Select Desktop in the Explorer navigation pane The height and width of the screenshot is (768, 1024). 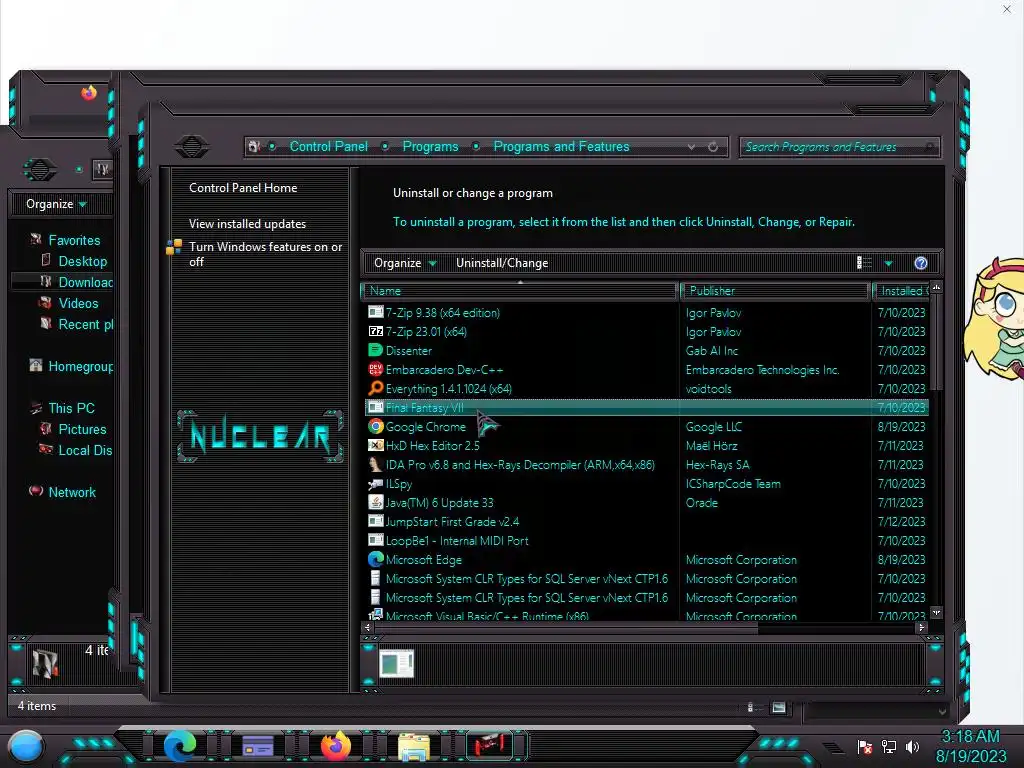pyautogui.click(x=82, y=261)
